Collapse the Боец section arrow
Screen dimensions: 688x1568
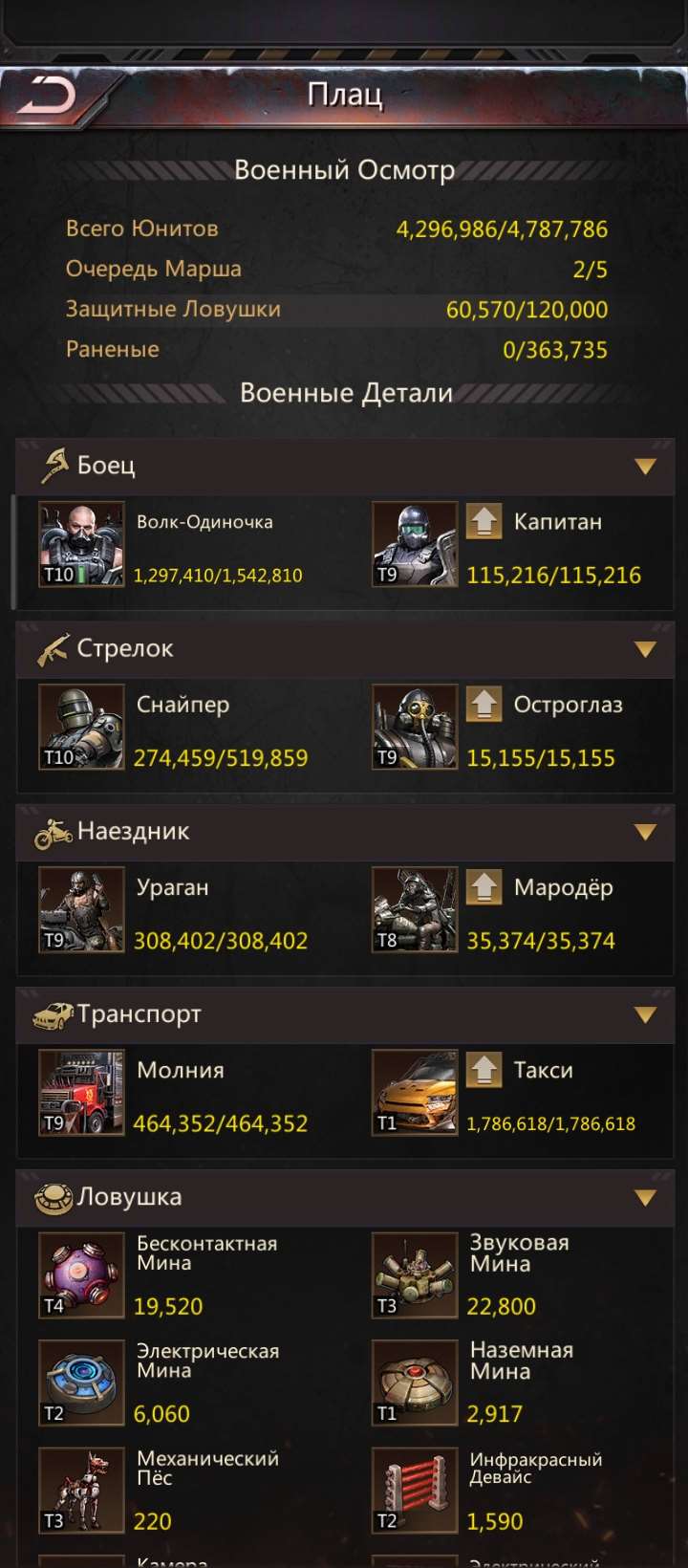646,467
